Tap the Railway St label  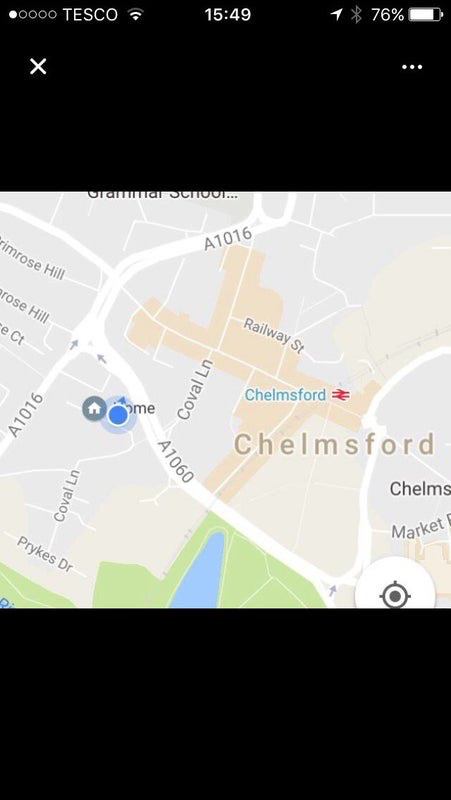[273, 335]
